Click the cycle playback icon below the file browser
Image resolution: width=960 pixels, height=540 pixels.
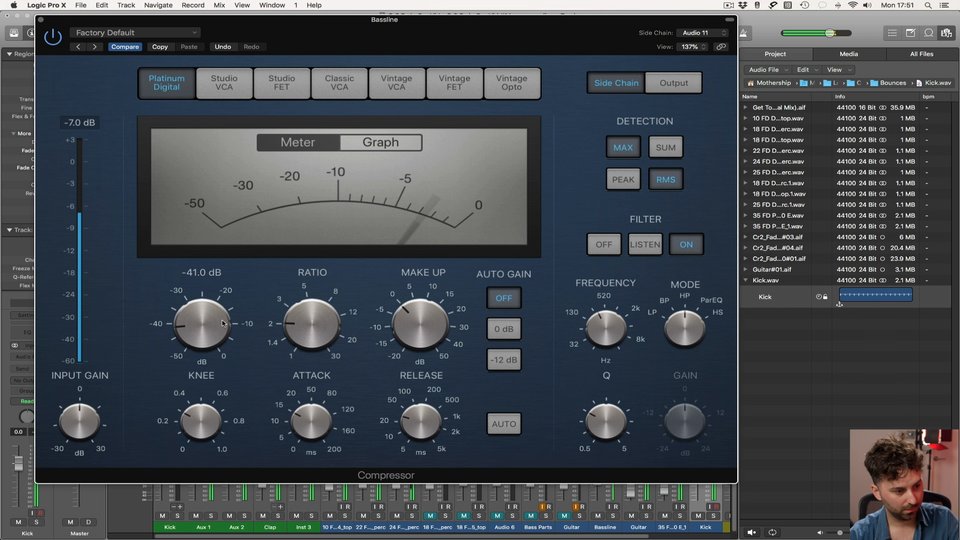772,532
